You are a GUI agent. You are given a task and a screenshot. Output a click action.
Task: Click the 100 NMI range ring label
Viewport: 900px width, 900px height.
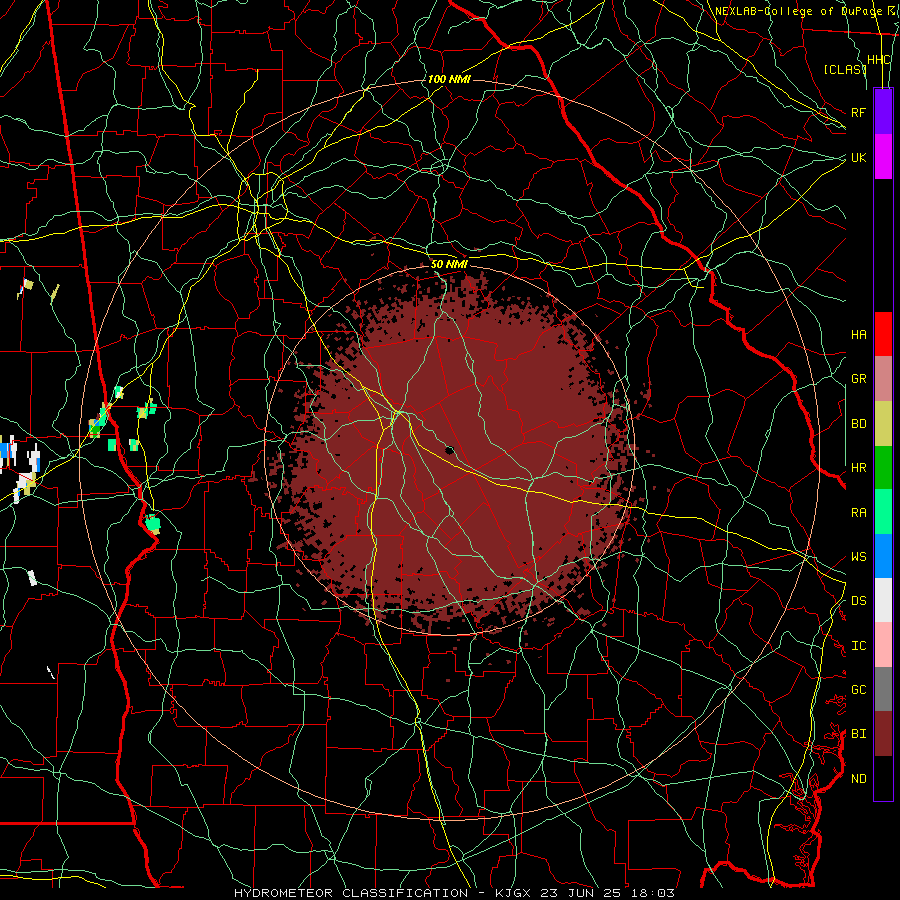(449, 79)
